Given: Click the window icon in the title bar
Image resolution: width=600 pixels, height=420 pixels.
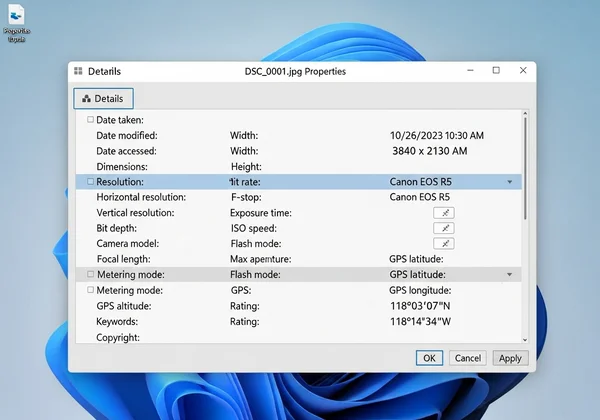Looking at the screenshot, I should pyautogui.click(x=78, y=72).
